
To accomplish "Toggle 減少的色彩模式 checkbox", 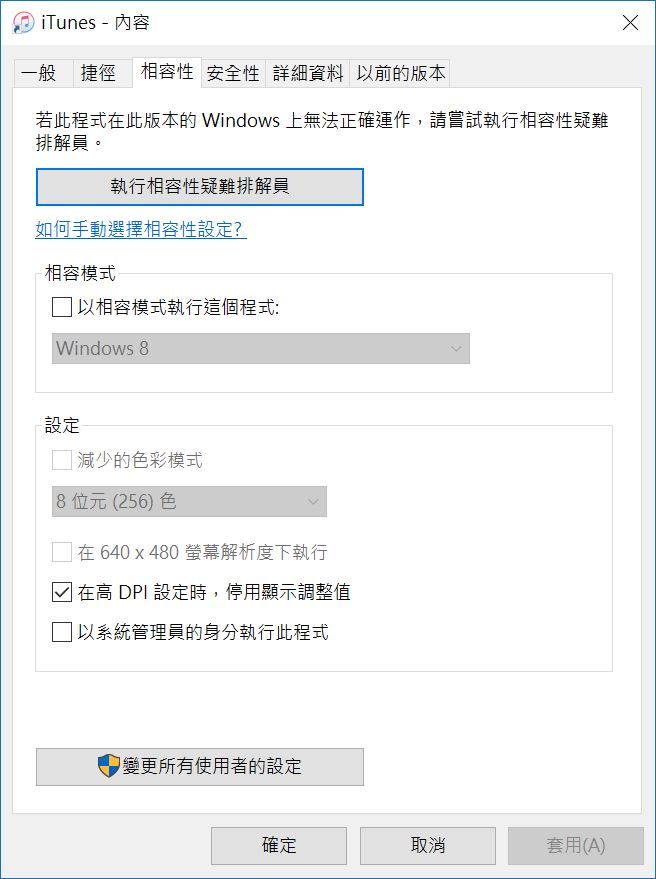I will tap(62, 460).
